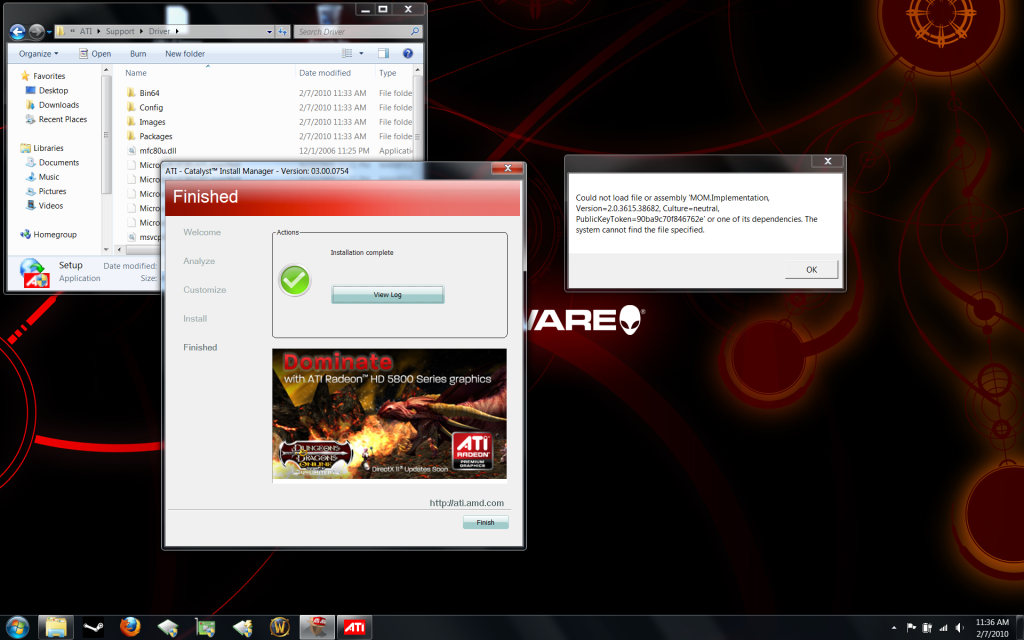Change the view with view icon
1024x640 pixels.
pos(347,54)
